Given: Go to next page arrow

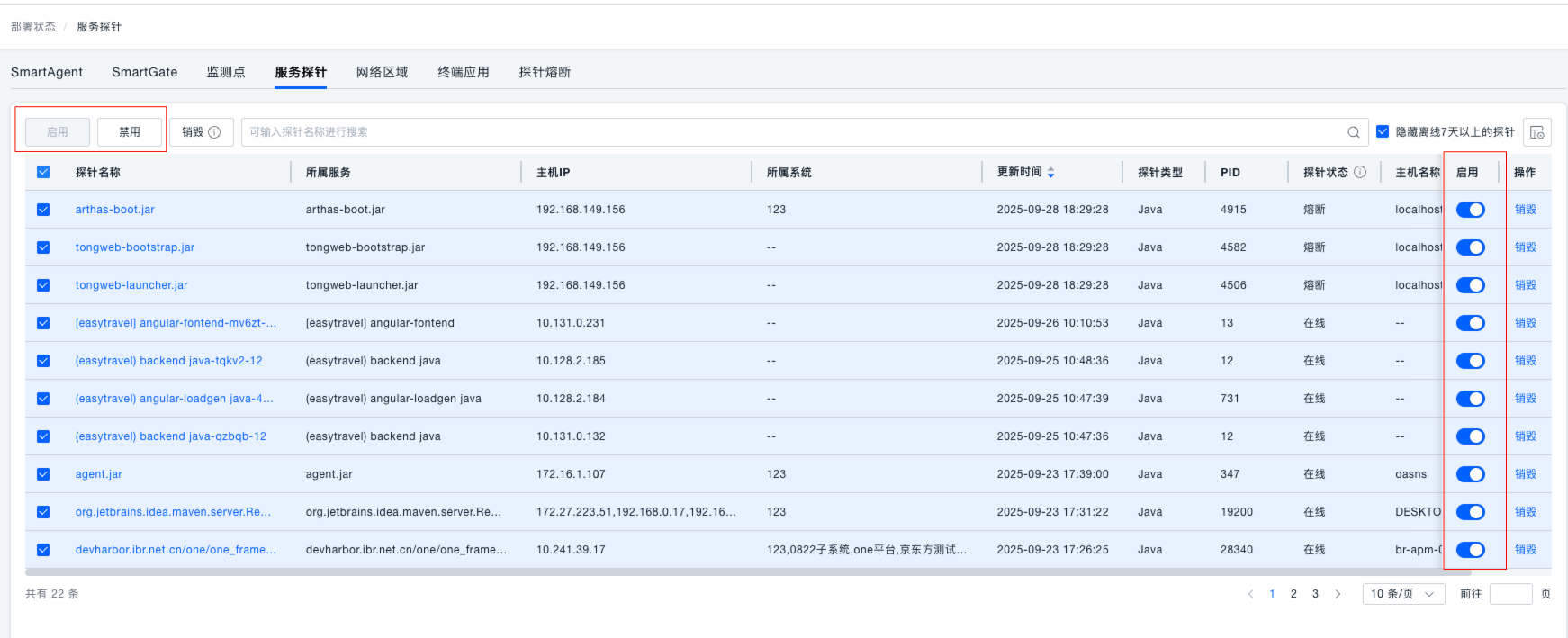Looking at the screenshot, I should [x=1338, y=594].
